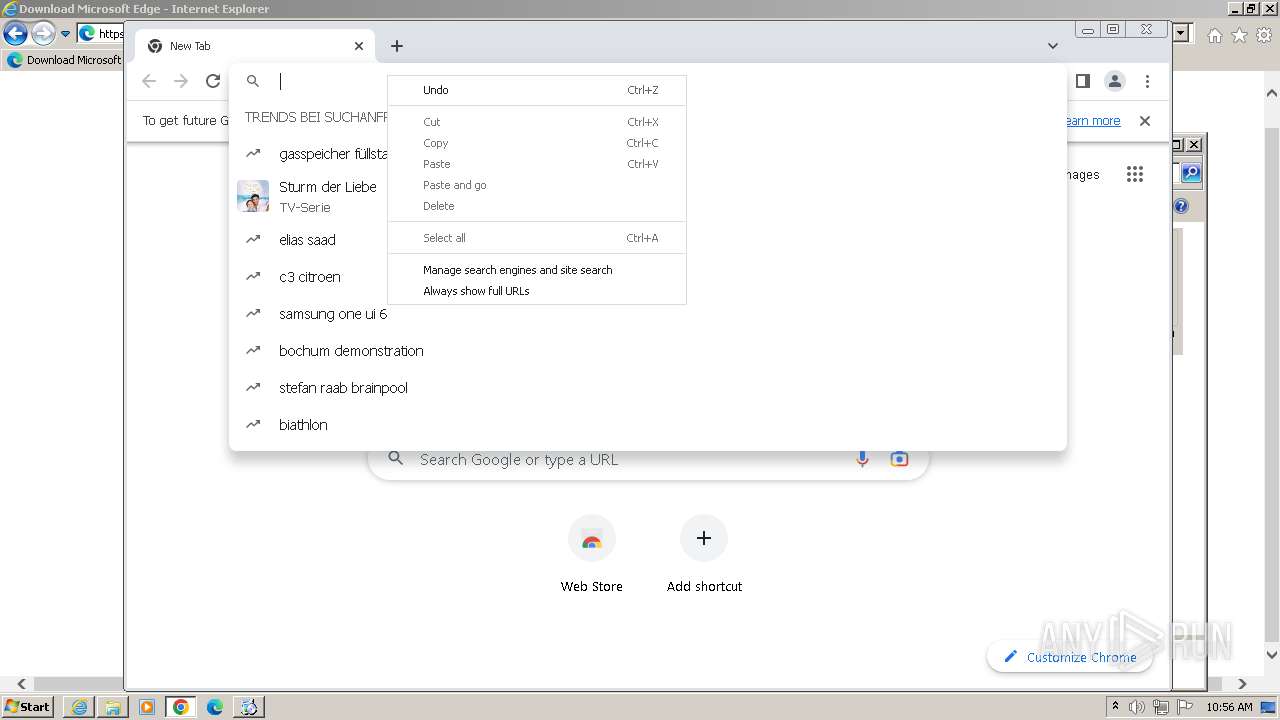Open Microsoft Edge from the taskbar
Viewport: 1280px width, 720px height.
[x=215, y=707]
